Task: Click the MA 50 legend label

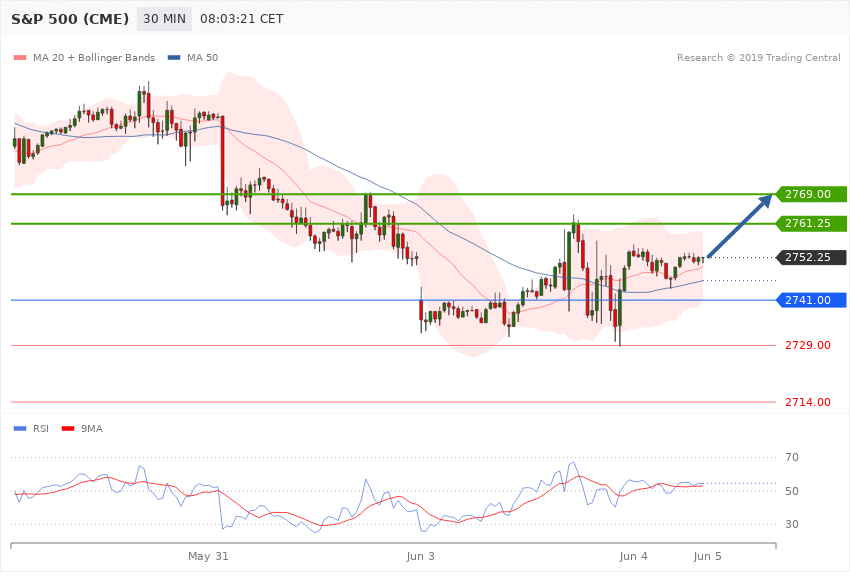Action: 203,57
